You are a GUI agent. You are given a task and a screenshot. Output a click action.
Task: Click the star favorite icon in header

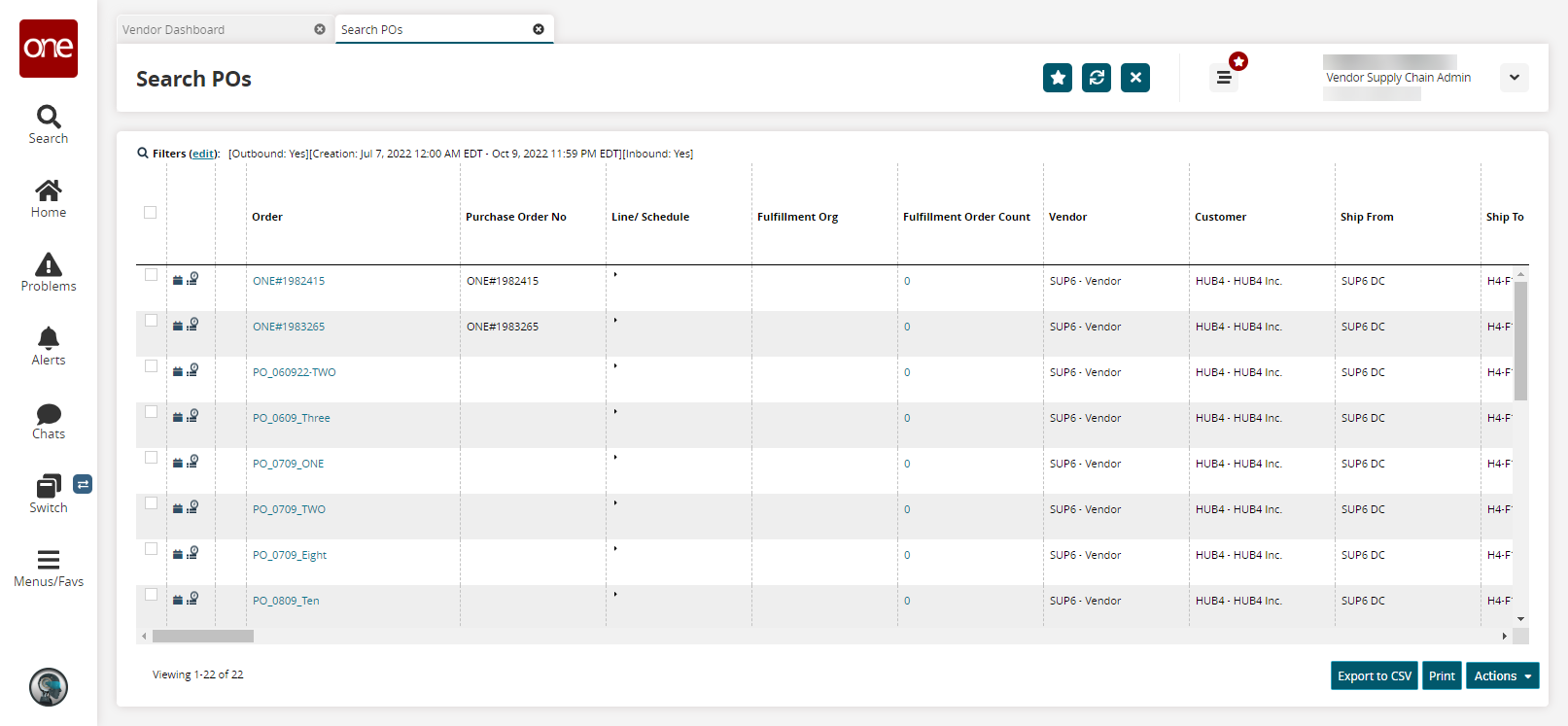(1057, 78)
